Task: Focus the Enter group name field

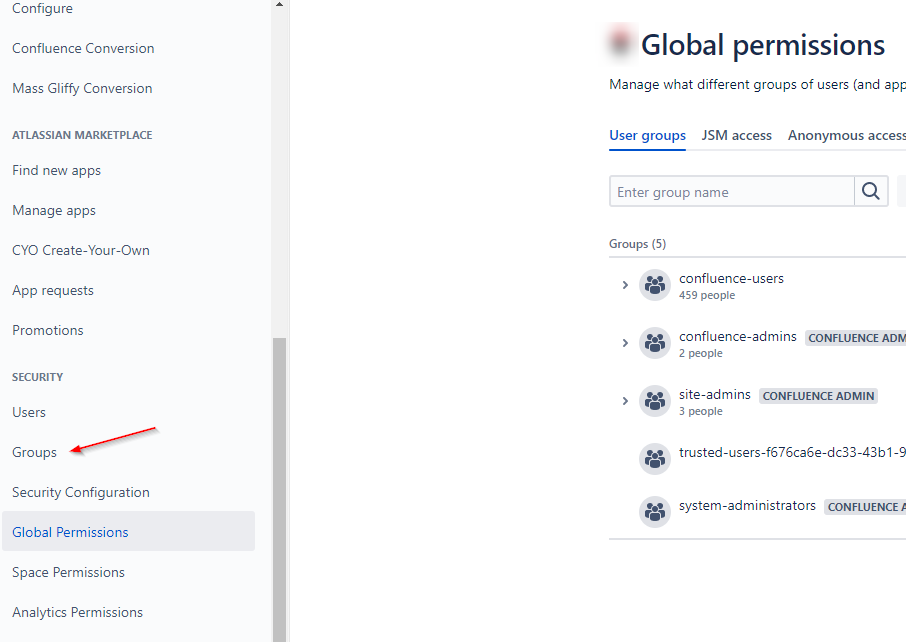Action: pyautogui.click(x=732, y=191)
